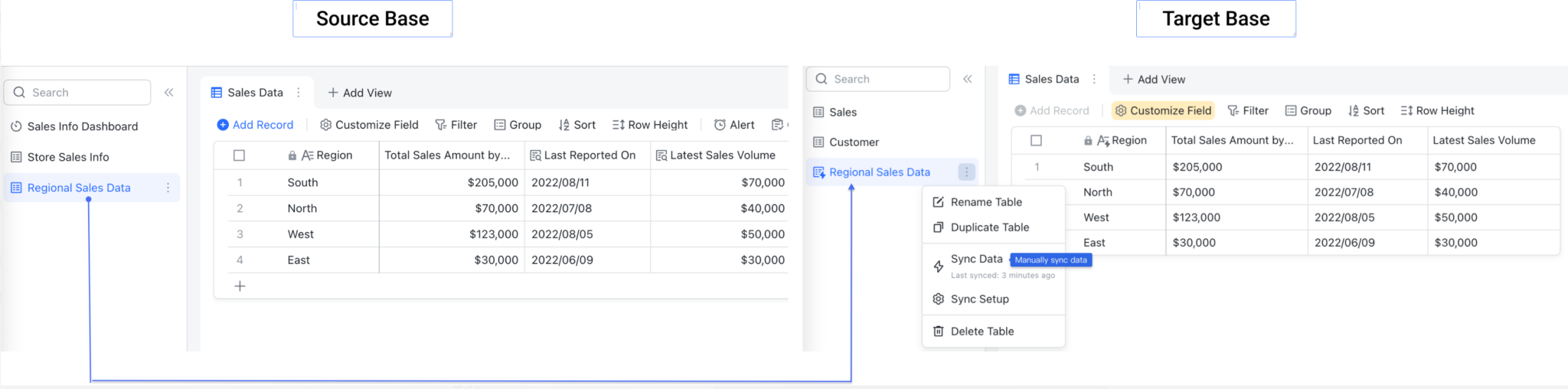Click Group icon in source base toolbar
Screen dimensions: 1568x389
coord(500,125)
